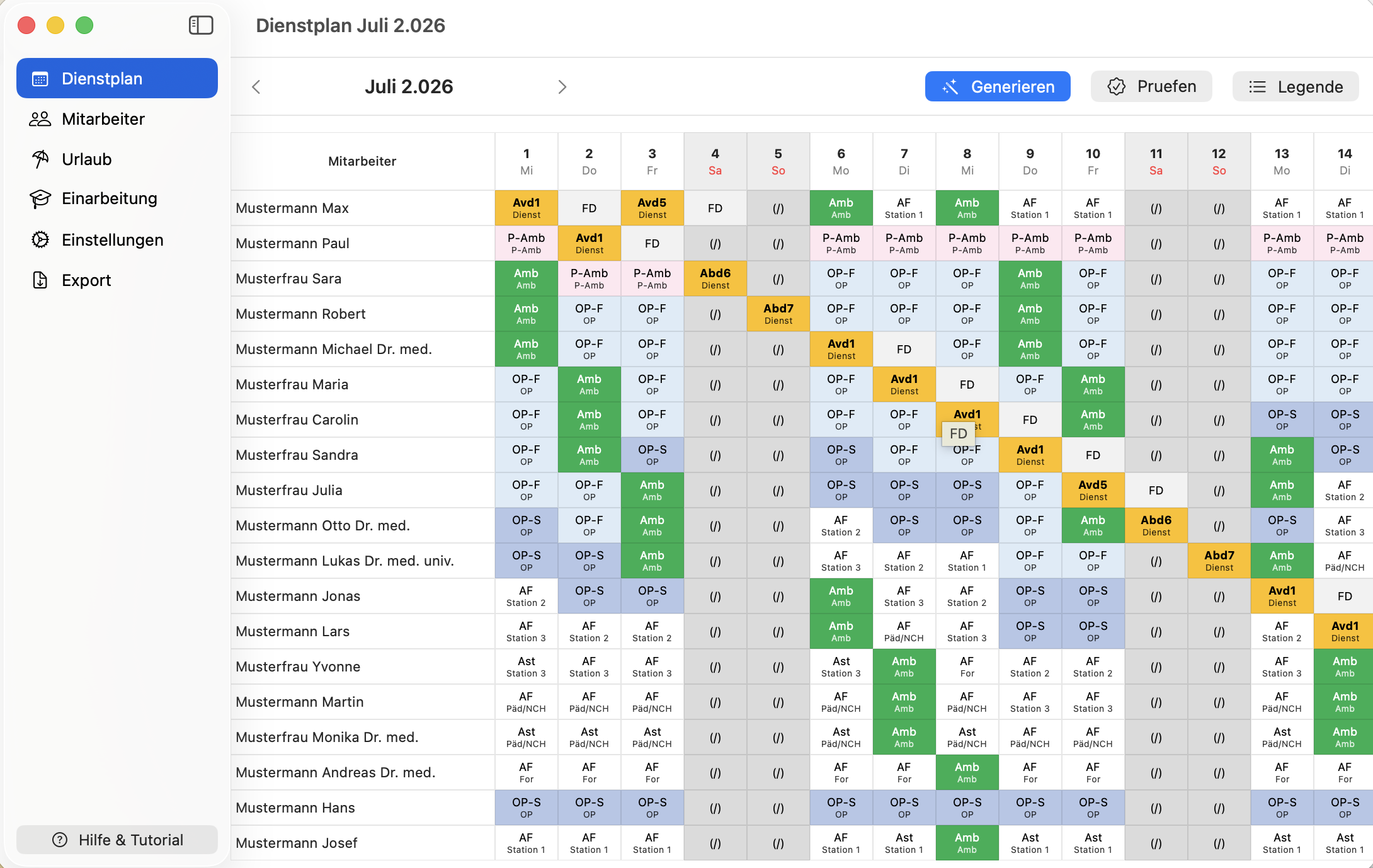Screen dimensions: 1373x868
Task: Click the Legende list icon
Action: coord(1257,87)
